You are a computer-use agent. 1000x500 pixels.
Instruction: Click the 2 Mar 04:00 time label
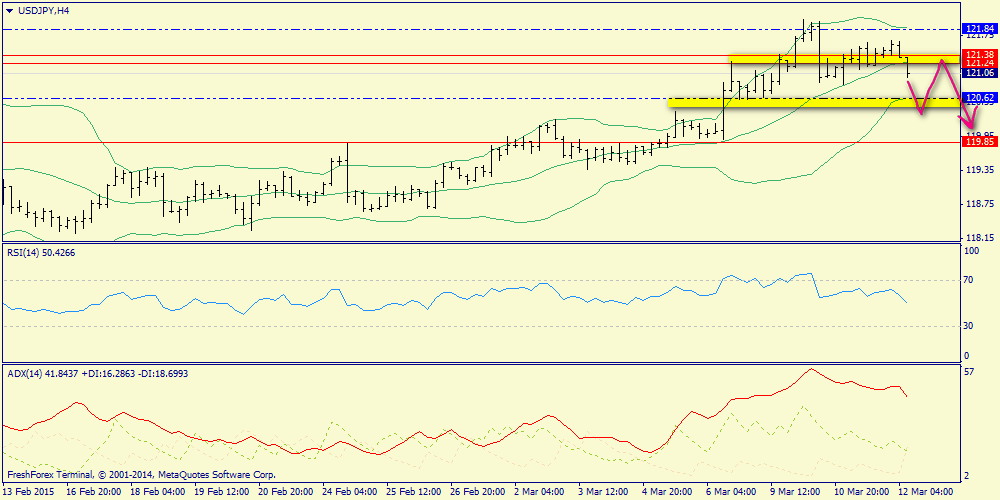pos(541,492)
